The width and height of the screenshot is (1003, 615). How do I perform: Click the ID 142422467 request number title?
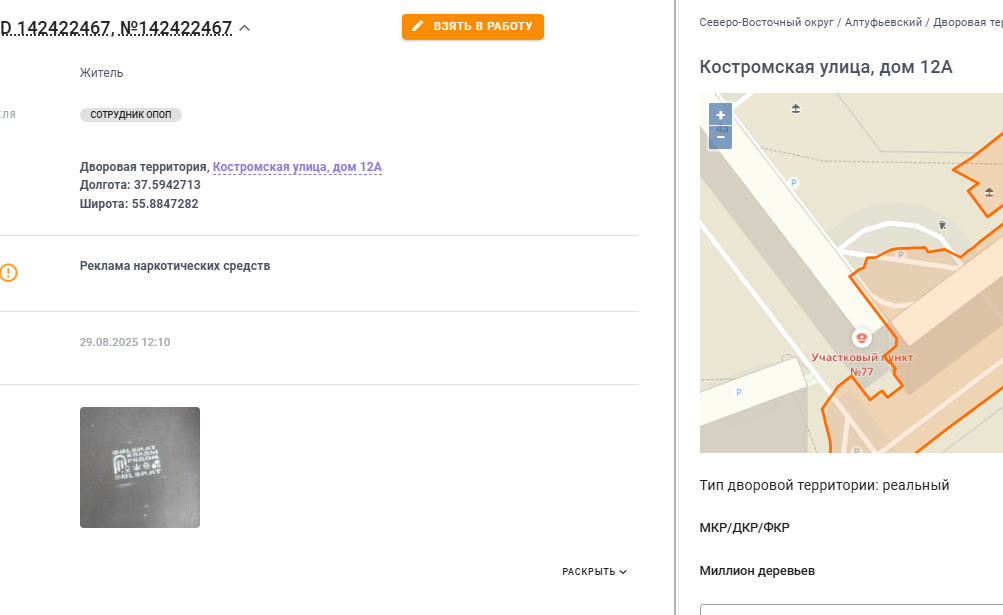[x=116, y=28]
